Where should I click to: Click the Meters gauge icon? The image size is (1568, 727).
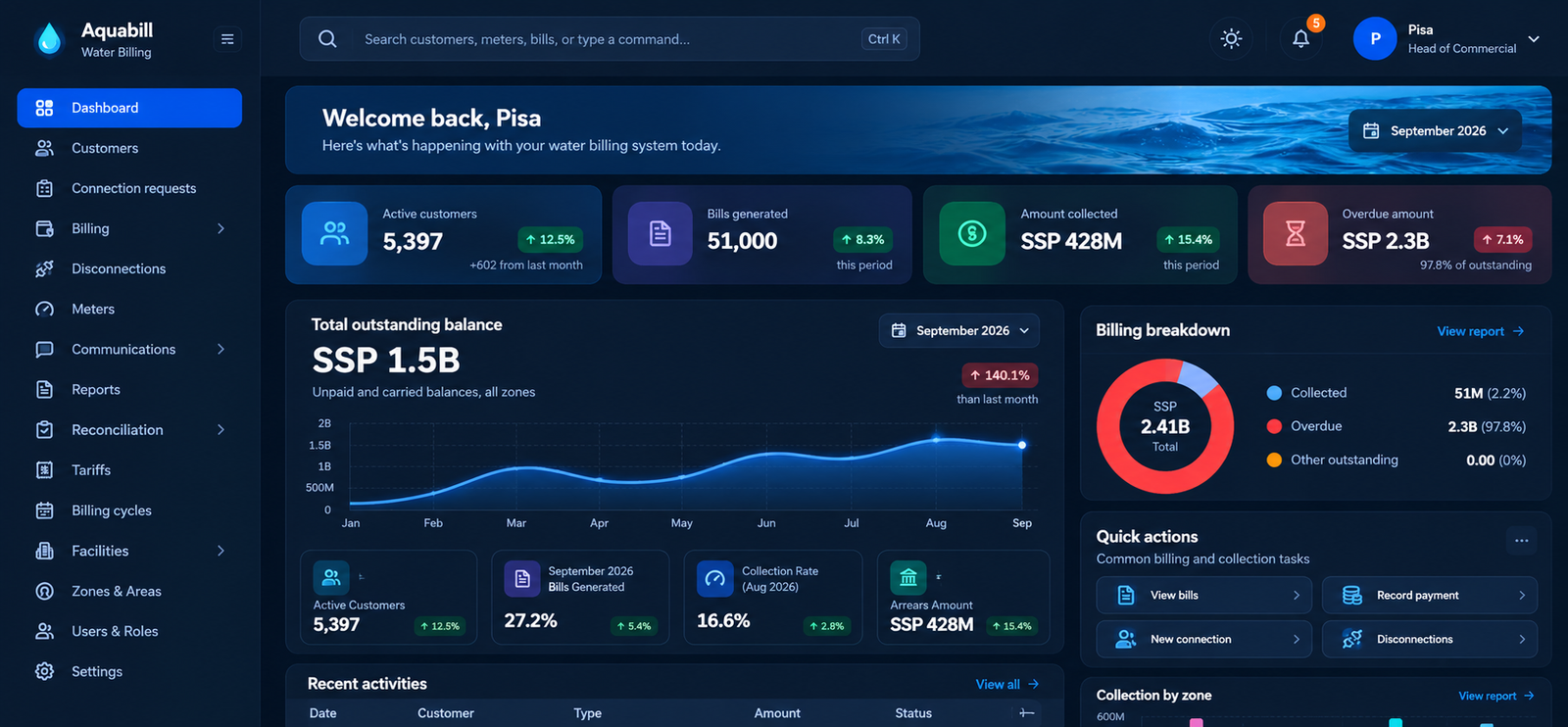pyautogui.click(x=44, y=309)
